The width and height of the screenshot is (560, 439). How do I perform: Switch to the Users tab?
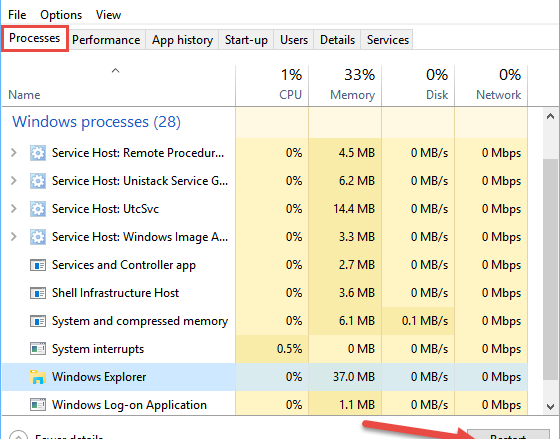[294, 40]
